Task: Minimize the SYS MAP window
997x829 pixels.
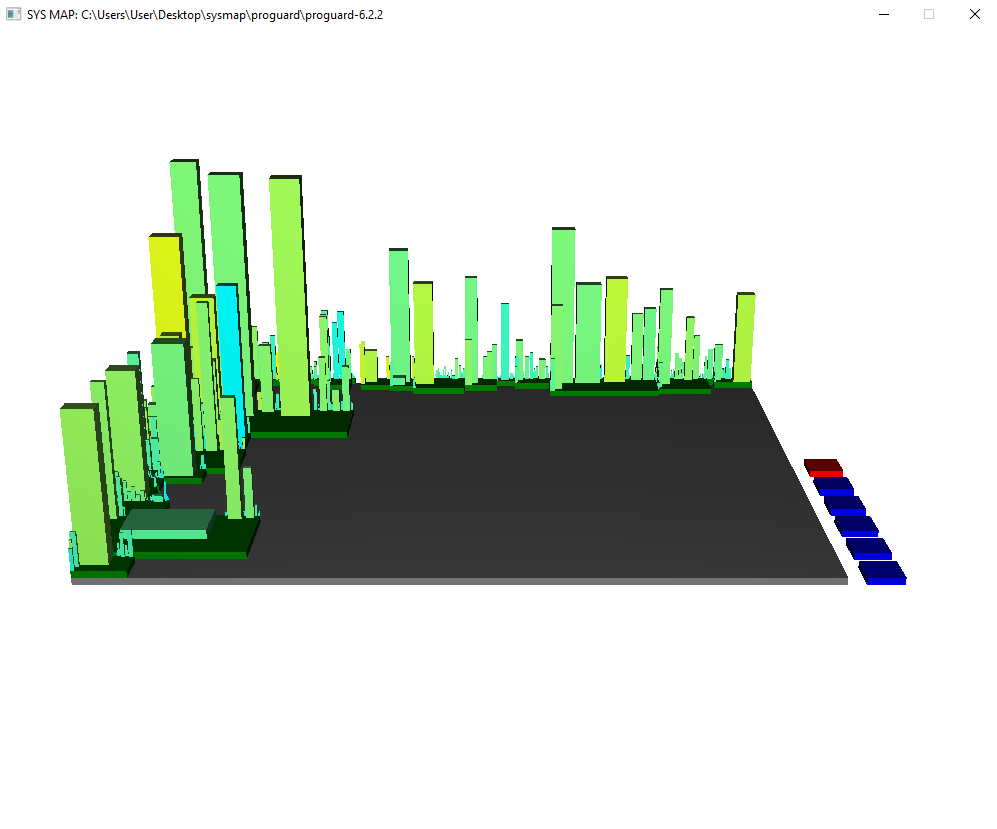Action: (x=884, y=14)
